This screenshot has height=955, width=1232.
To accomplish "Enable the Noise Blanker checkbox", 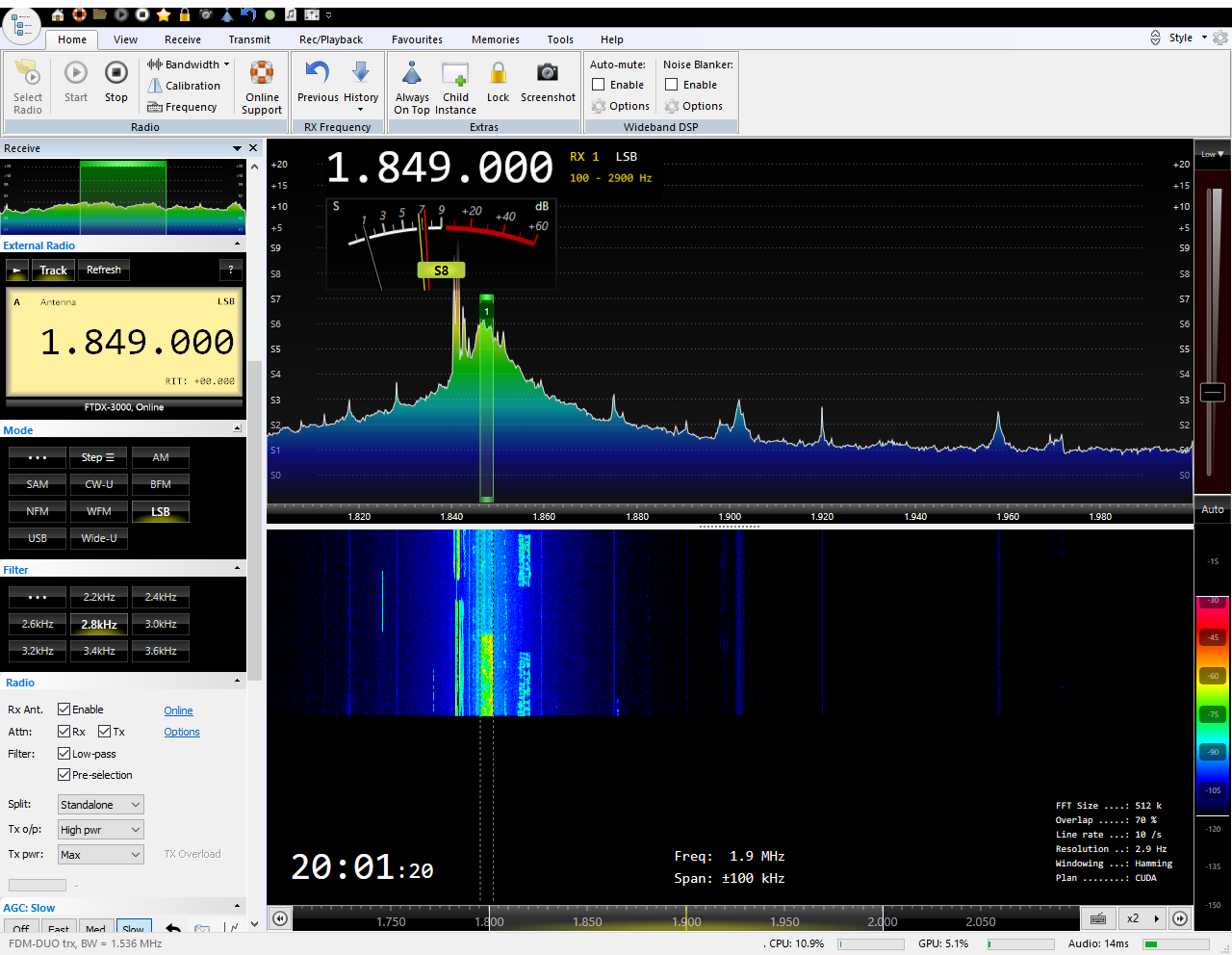I will pyautogui.click(x=672, y=85).
